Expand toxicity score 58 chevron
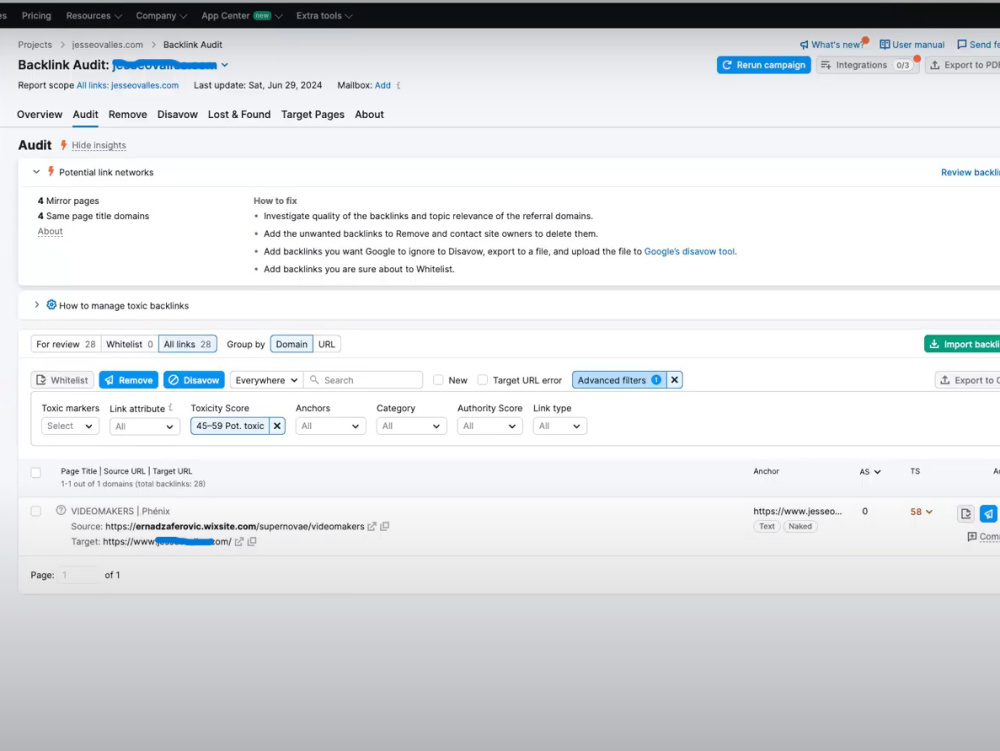This screenshot has width=1000, height=751. 929,512
